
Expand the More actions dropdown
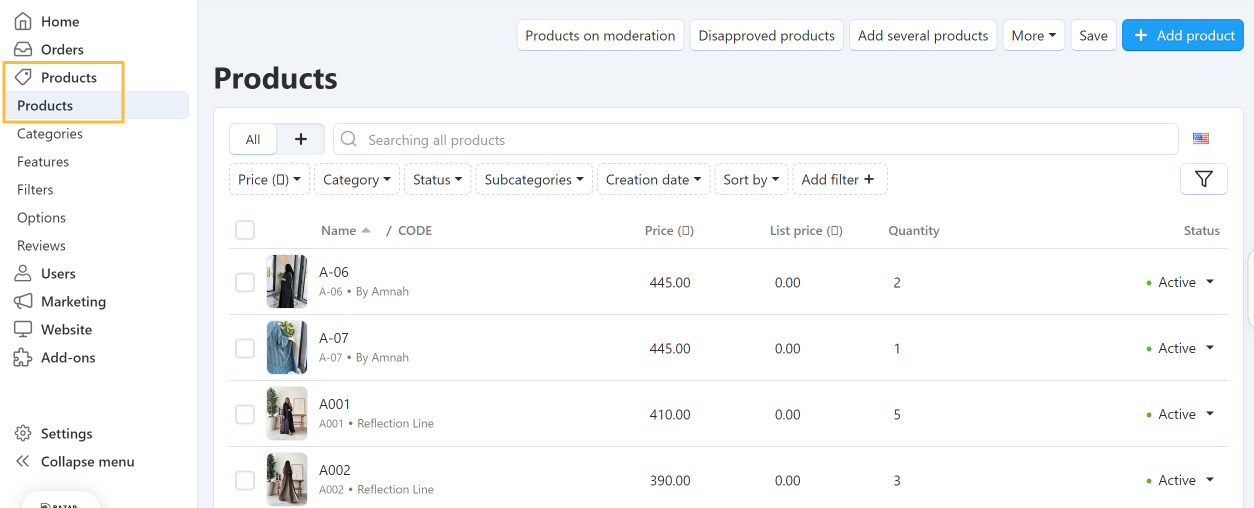pos(1033,35)
